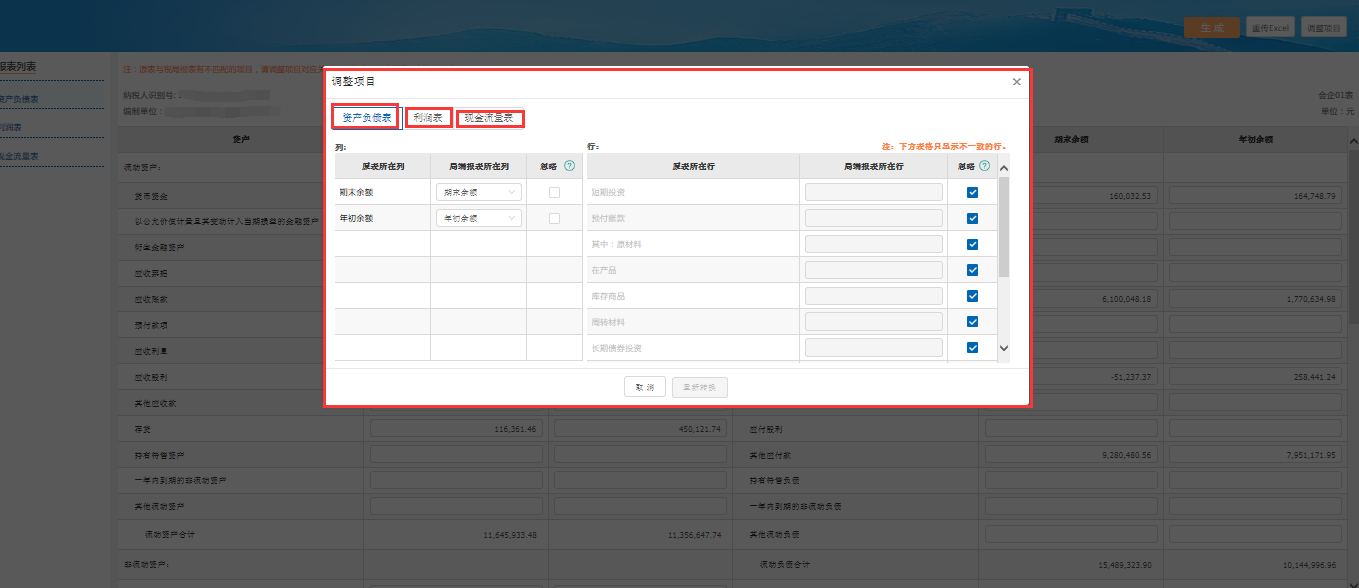Click background field with value 258,441.24
1359x588 pixels.
(1254, 377)
